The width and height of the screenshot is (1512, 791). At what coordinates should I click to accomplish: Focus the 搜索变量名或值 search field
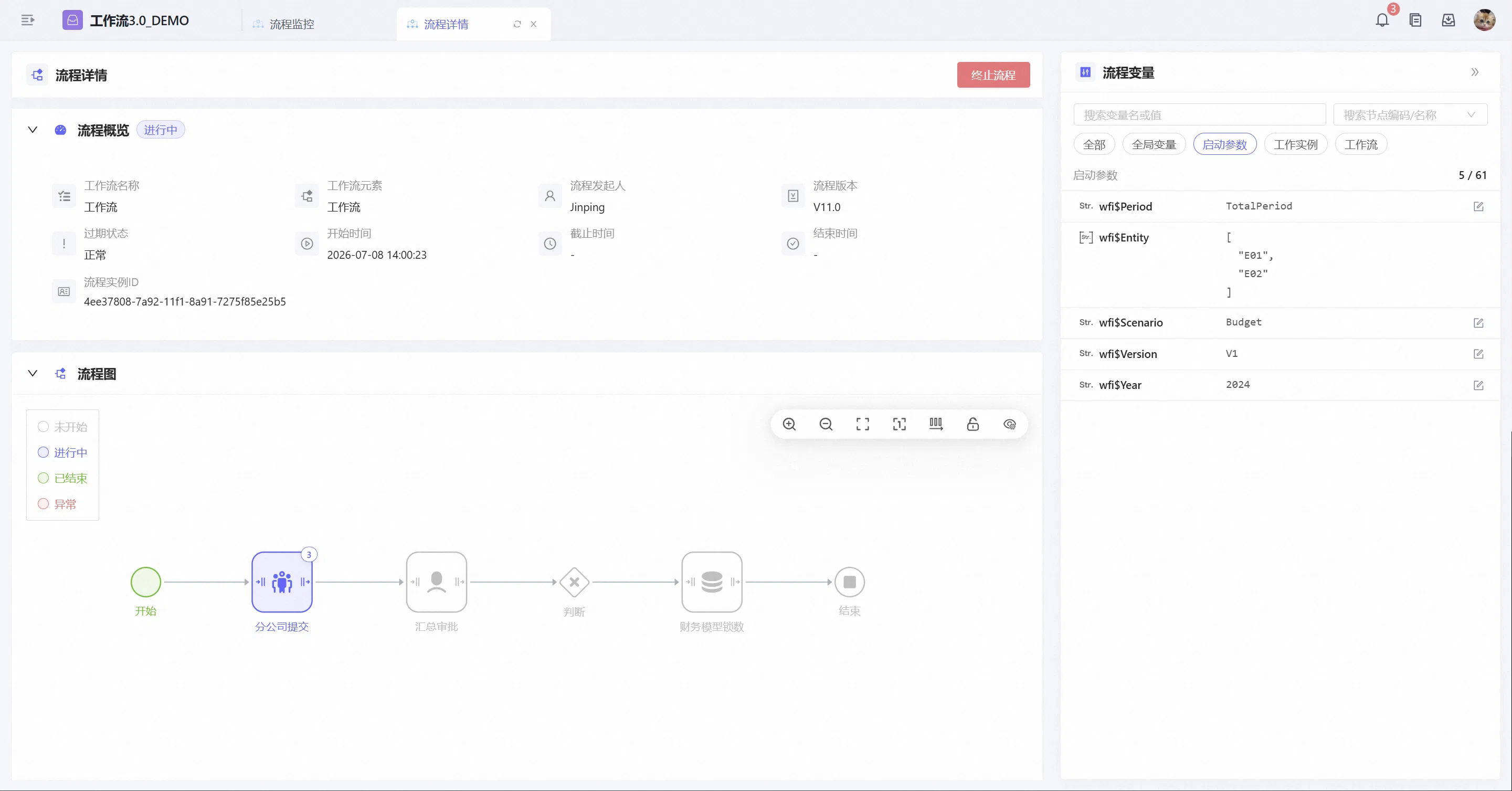click(x=1199, y=114)
